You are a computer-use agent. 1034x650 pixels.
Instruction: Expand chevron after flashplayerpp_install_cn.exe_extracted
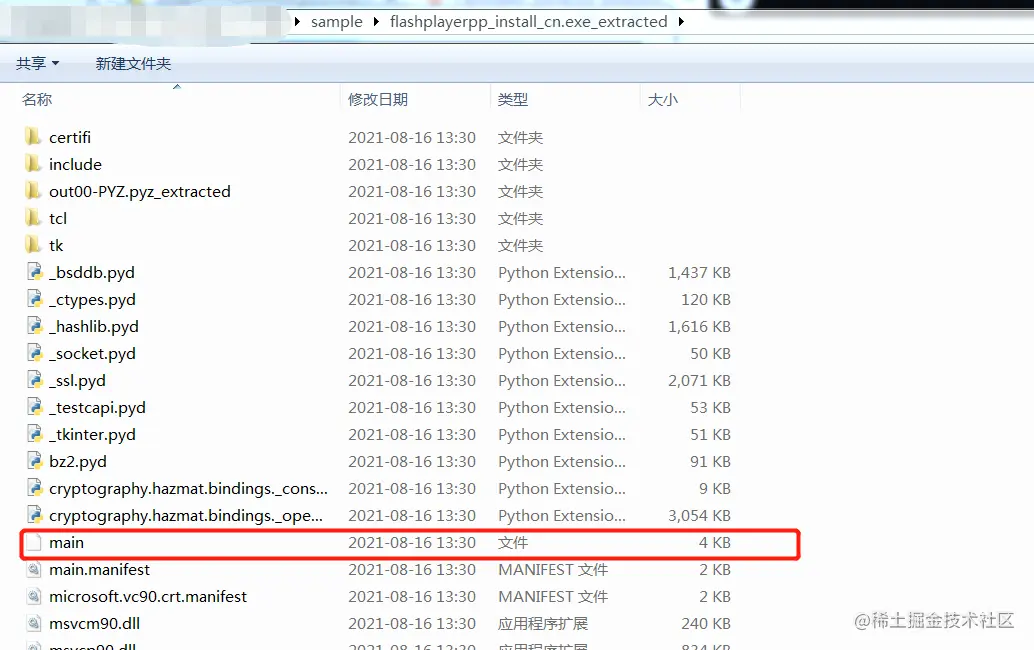683,21
